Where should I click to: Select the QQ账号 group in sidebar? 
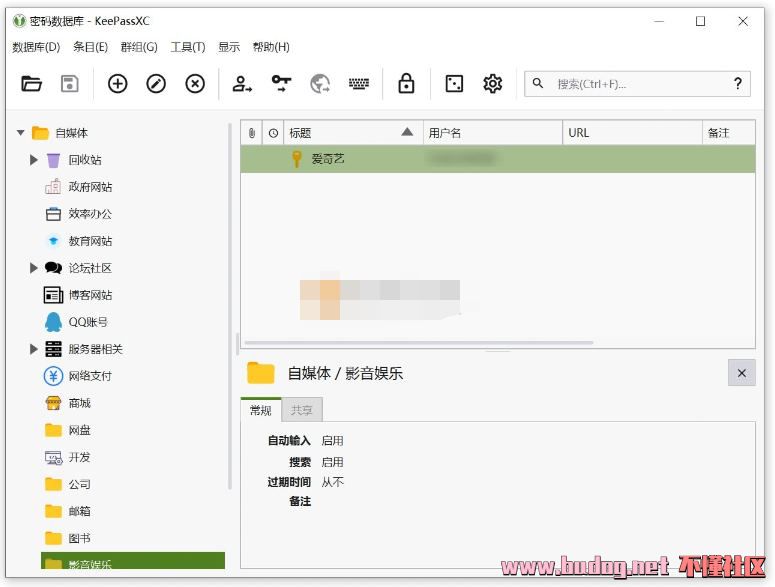88,322
